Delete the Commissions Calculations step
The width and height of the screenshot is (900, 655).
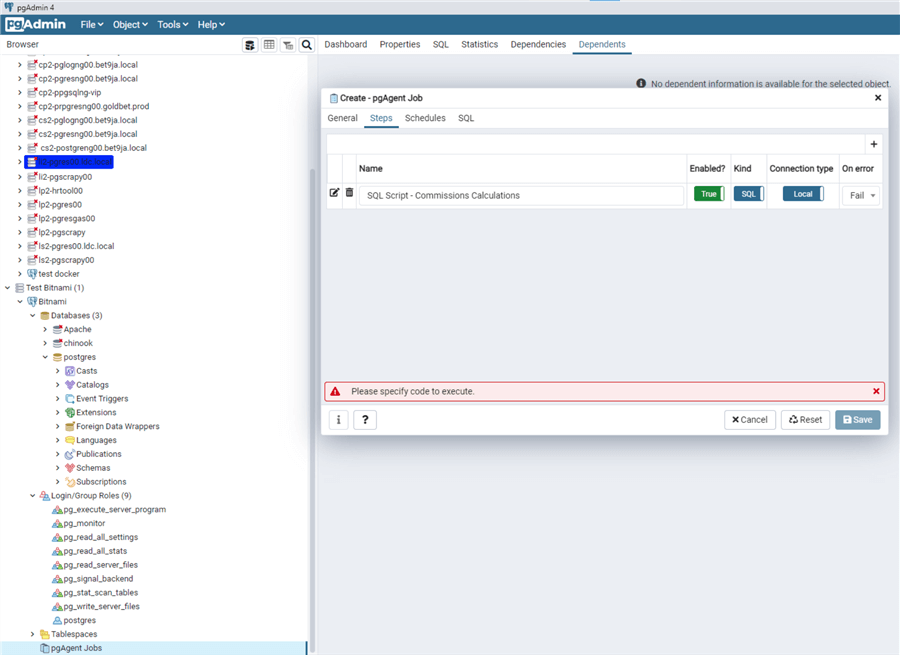pos(349,193)
